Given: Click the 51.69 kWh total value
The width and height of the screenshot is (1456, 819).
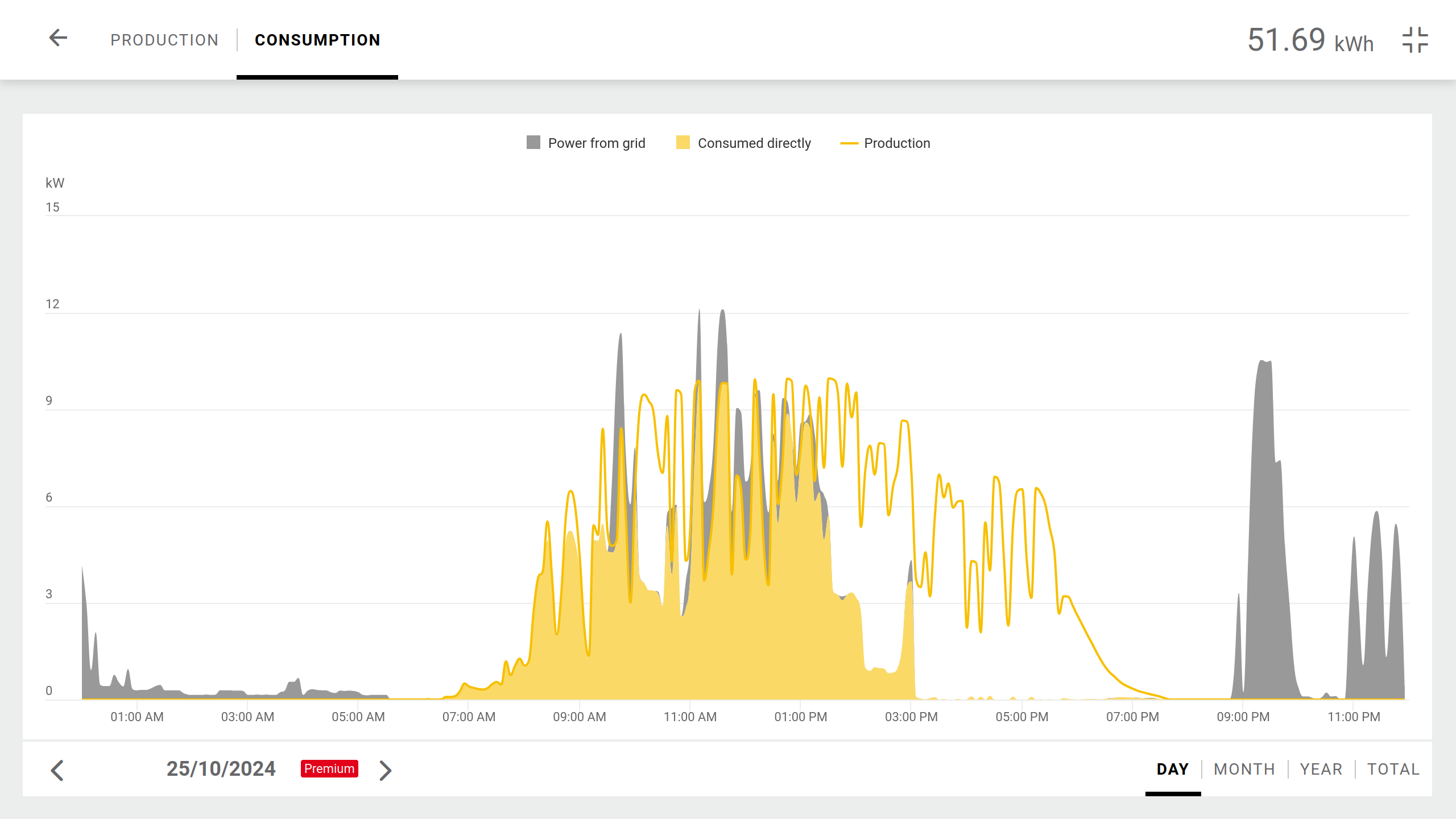Looking at the screenshot, I should coord(1310,40).
